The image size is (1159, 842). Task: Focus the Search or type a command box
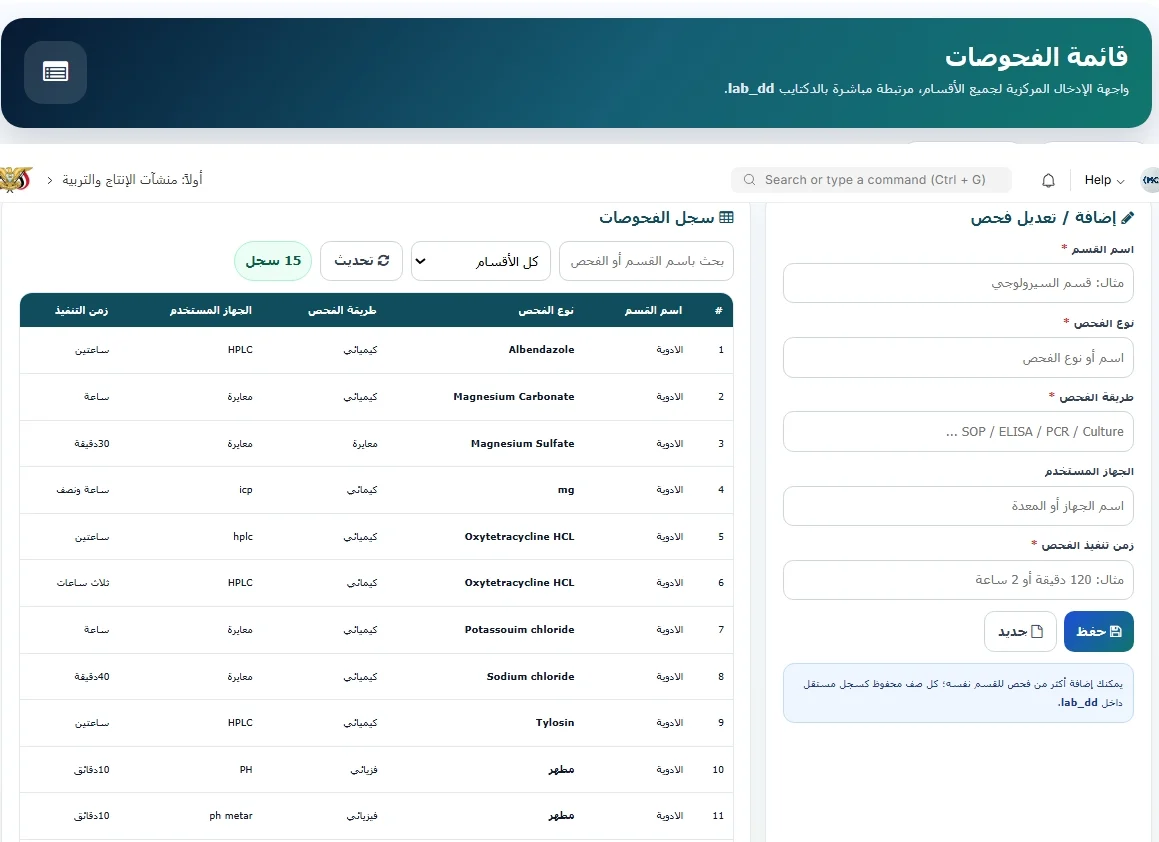871,180
